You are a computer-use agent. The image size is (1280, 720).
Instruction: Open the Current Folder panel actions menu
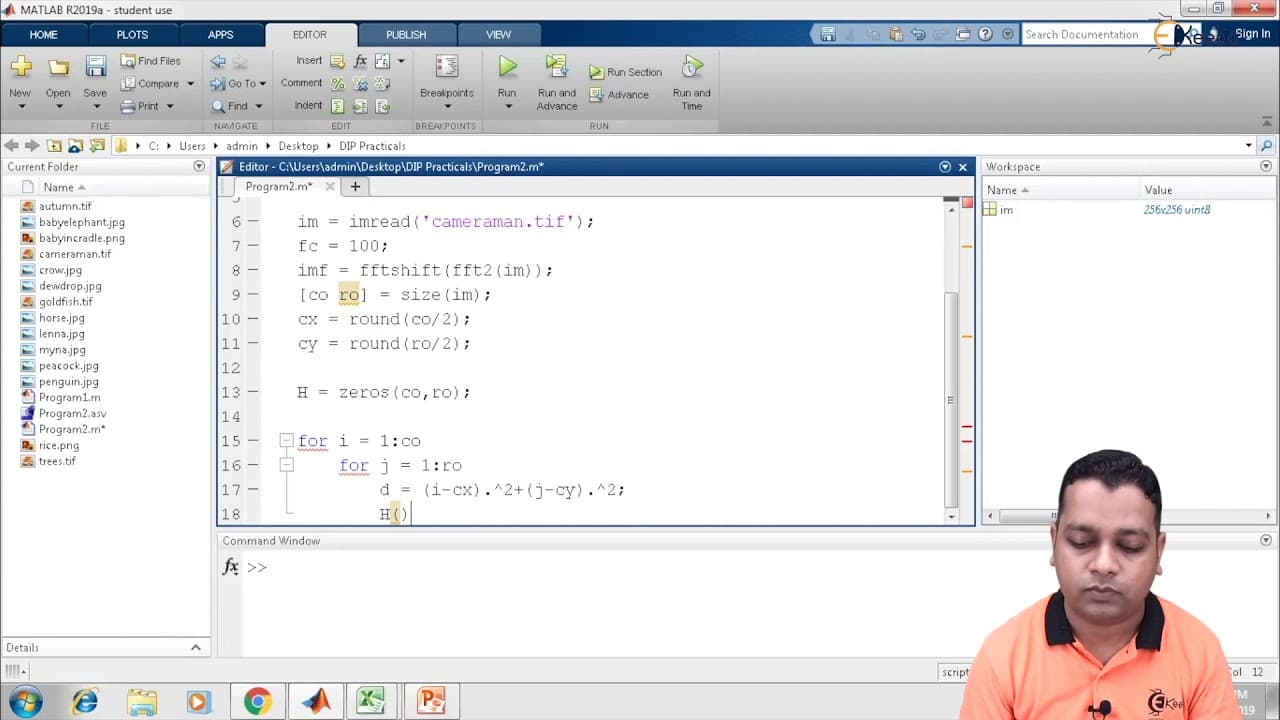[x=199, y=167]
